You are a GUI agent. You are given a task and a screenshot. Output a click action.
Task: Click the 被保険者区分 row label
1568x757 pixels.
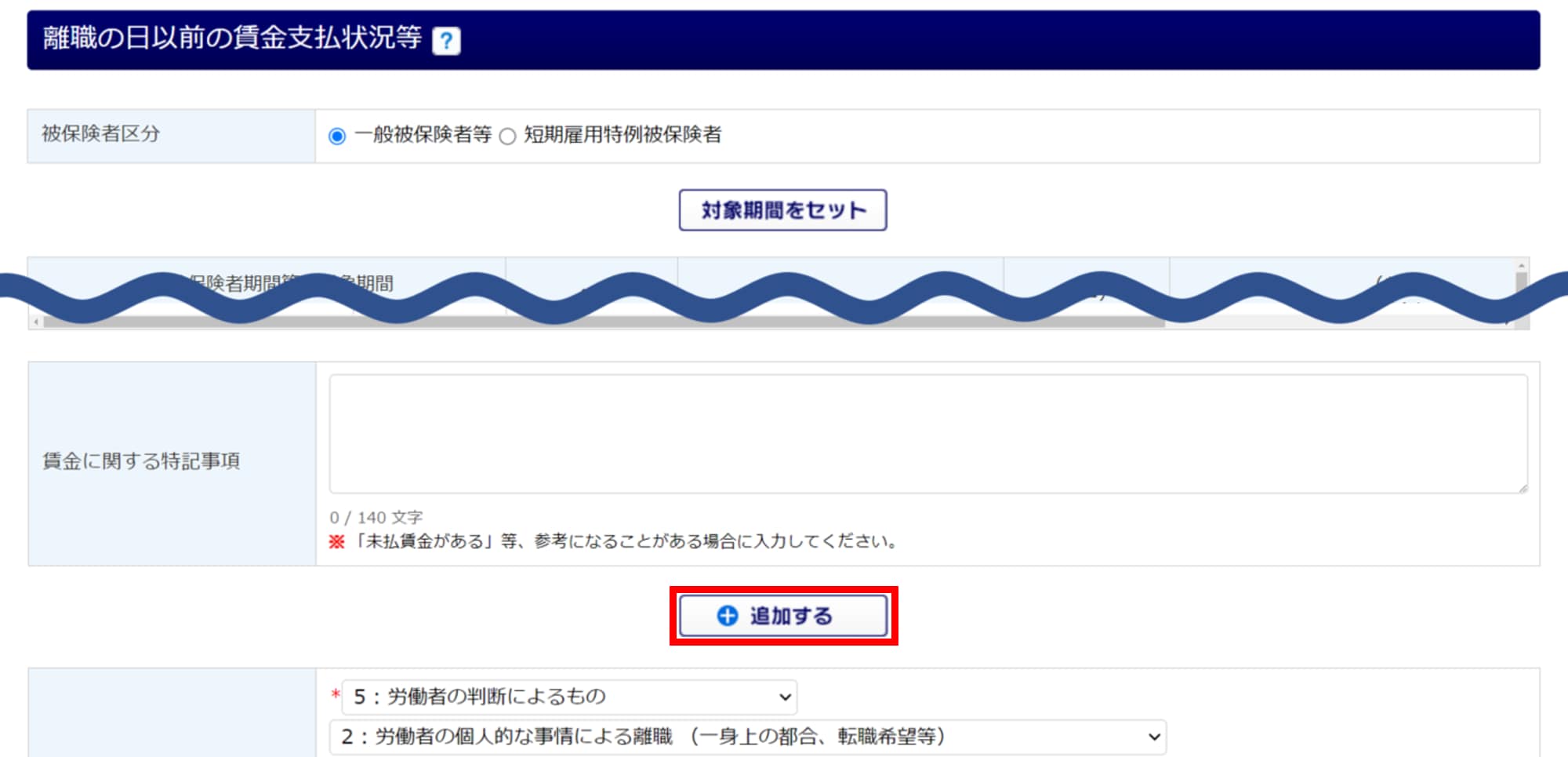tap(100, 134)
